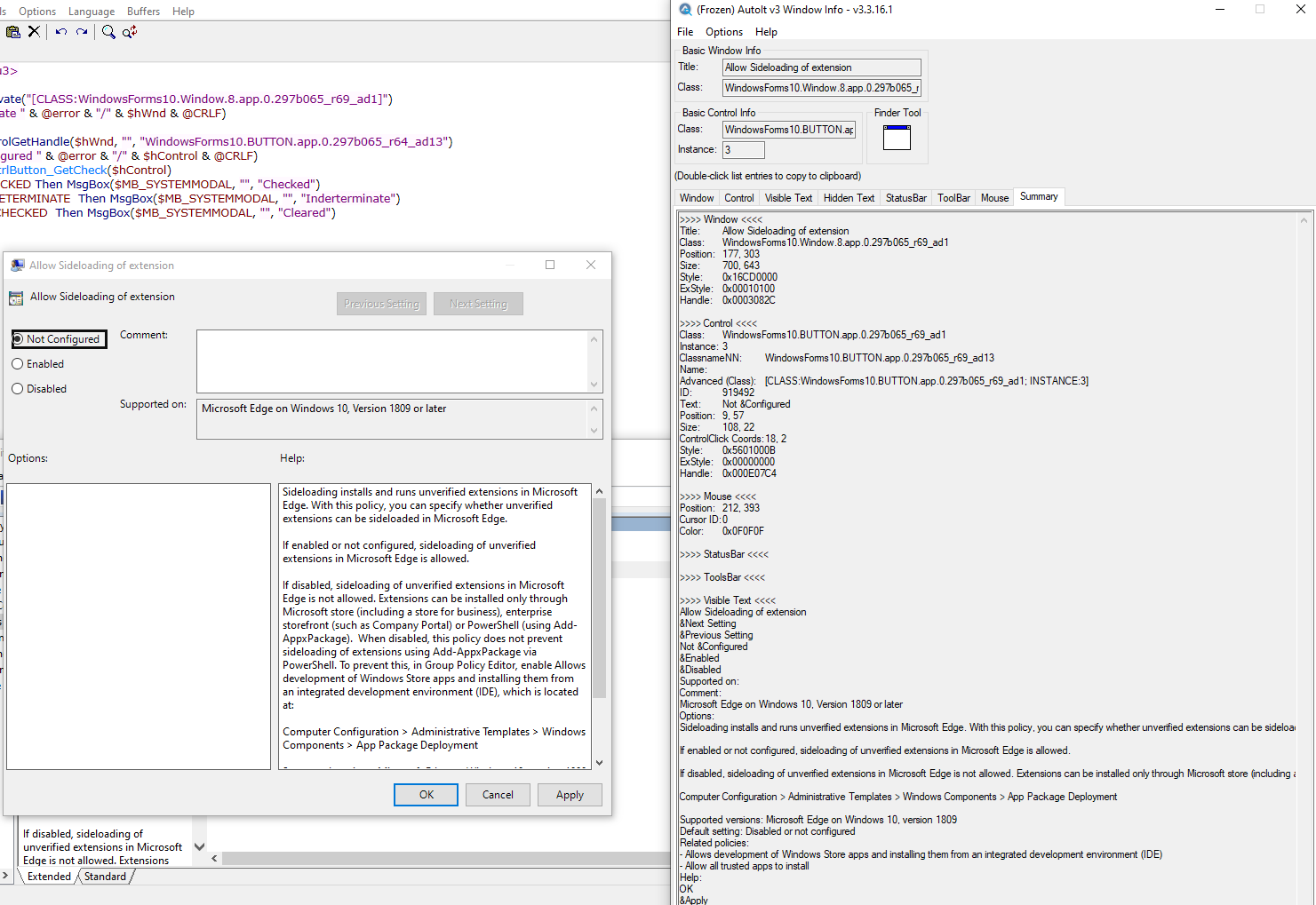Open the Options menu in the editor
The height and width of the screenshot is (905, 1316).
coord(37,11)
